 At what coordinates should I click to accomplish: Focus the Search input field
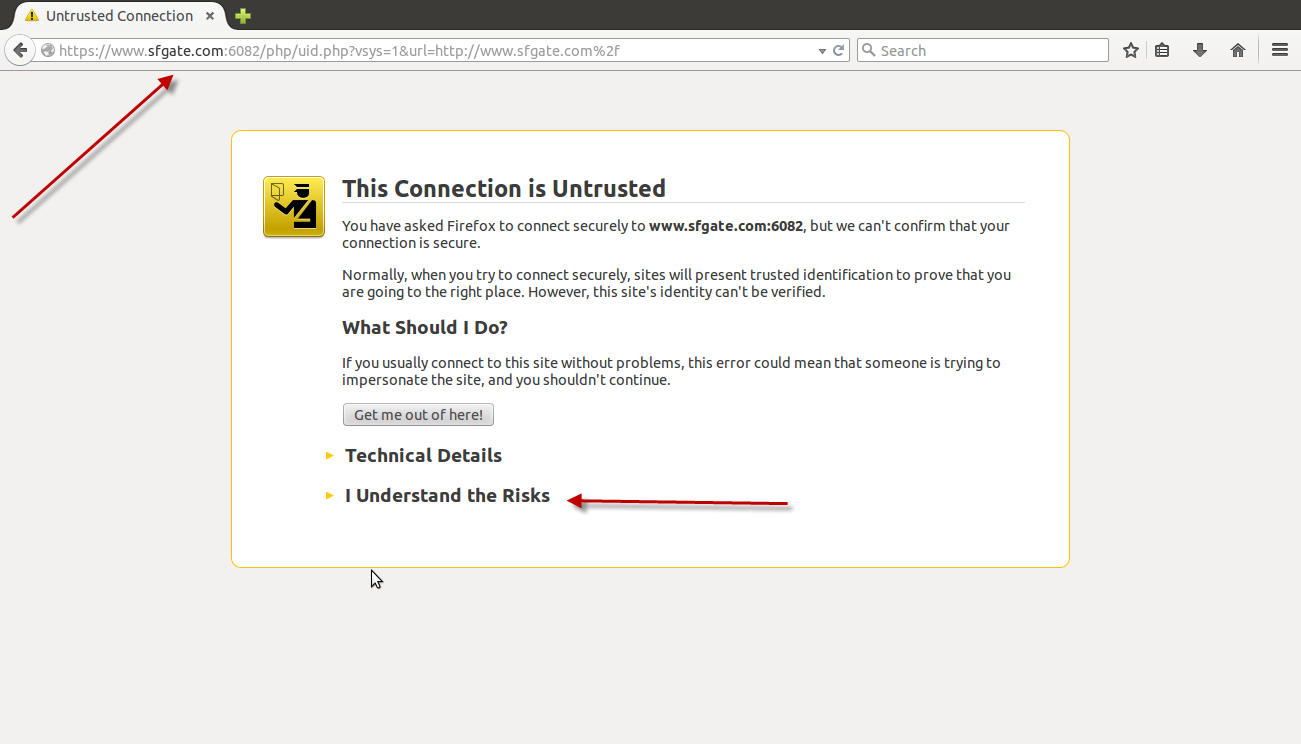tap(982, 50)
